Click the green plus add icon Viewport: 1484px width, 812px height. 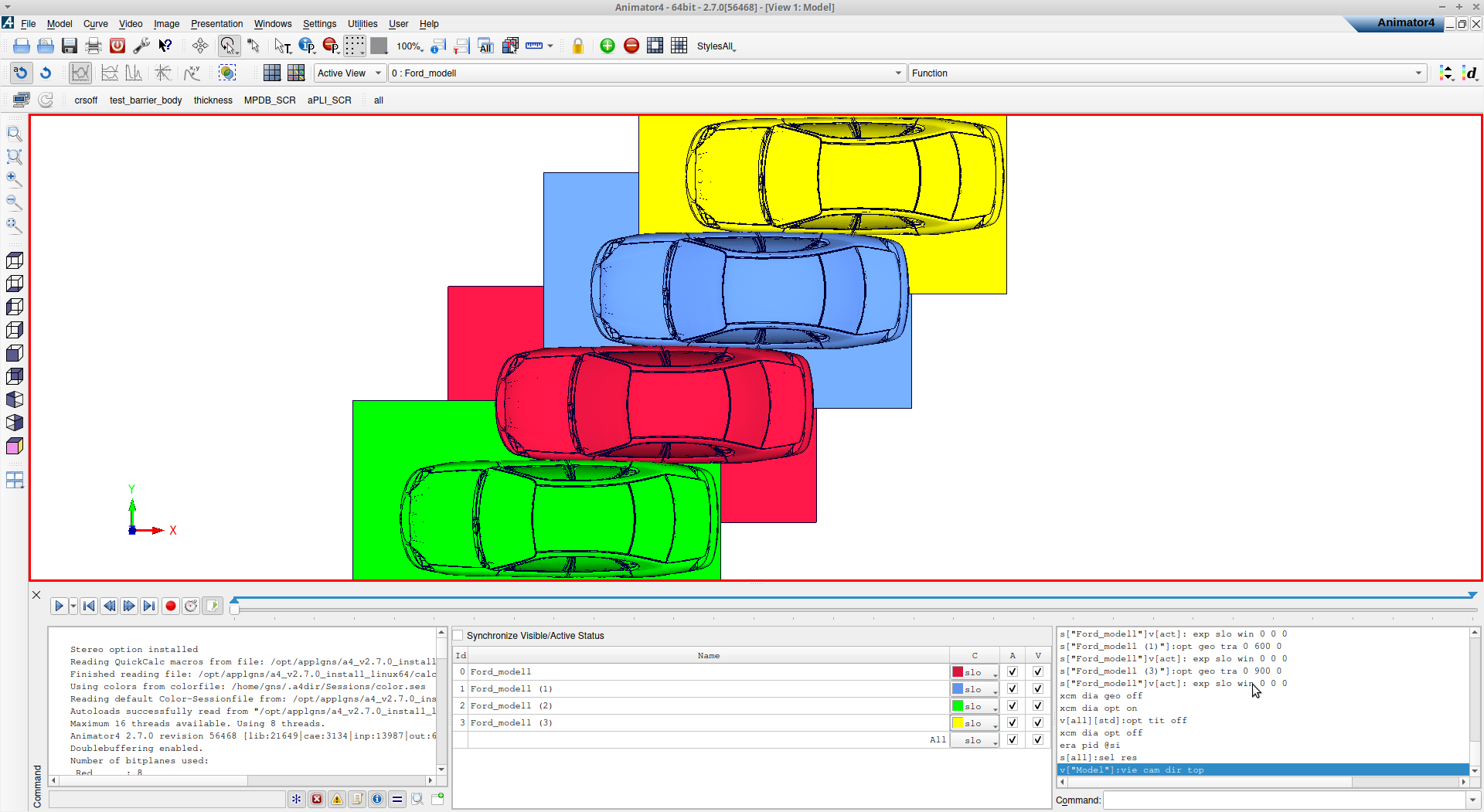click(x=608, y=46)
